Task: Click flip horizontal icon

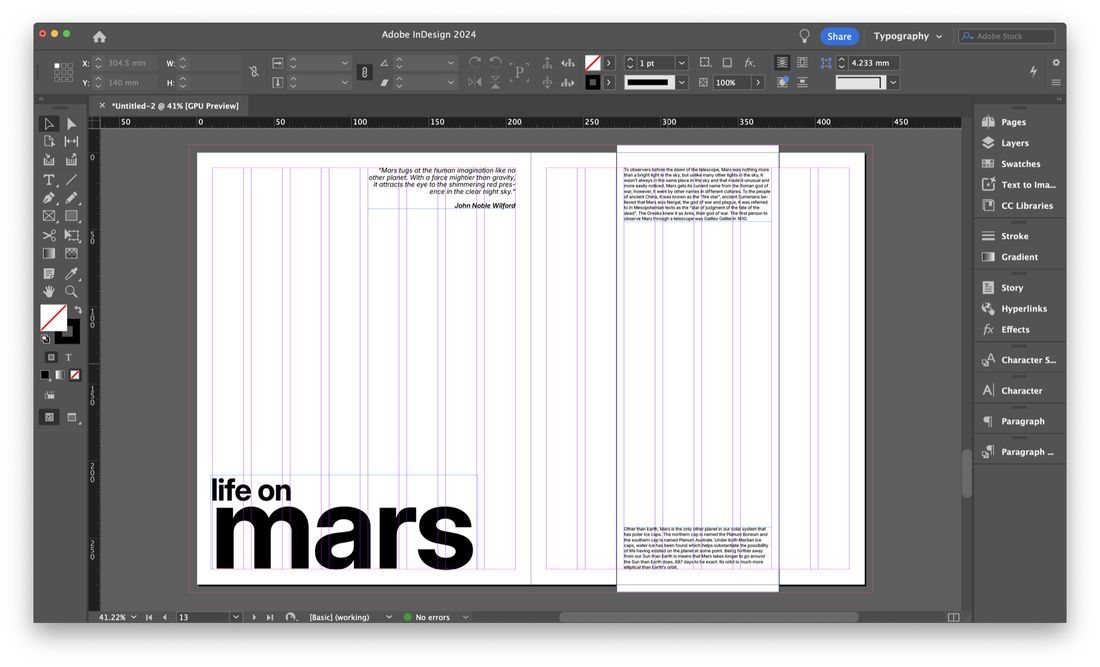Action: tap(475, 82)
